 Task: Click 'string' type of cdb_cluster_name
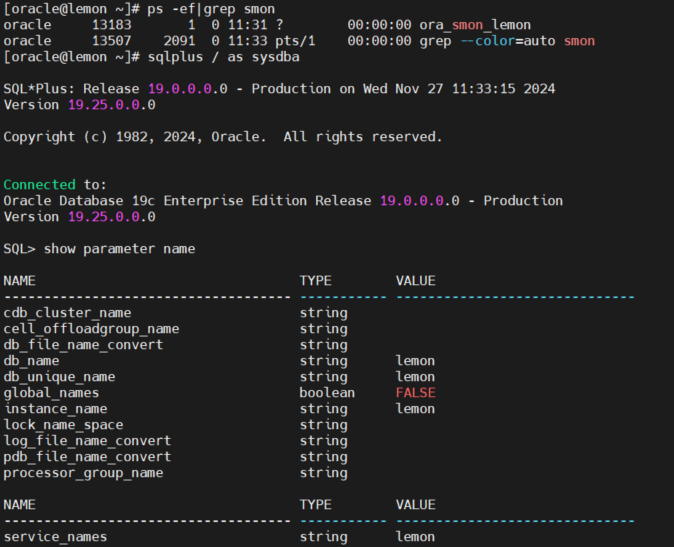tap(324, 313)
